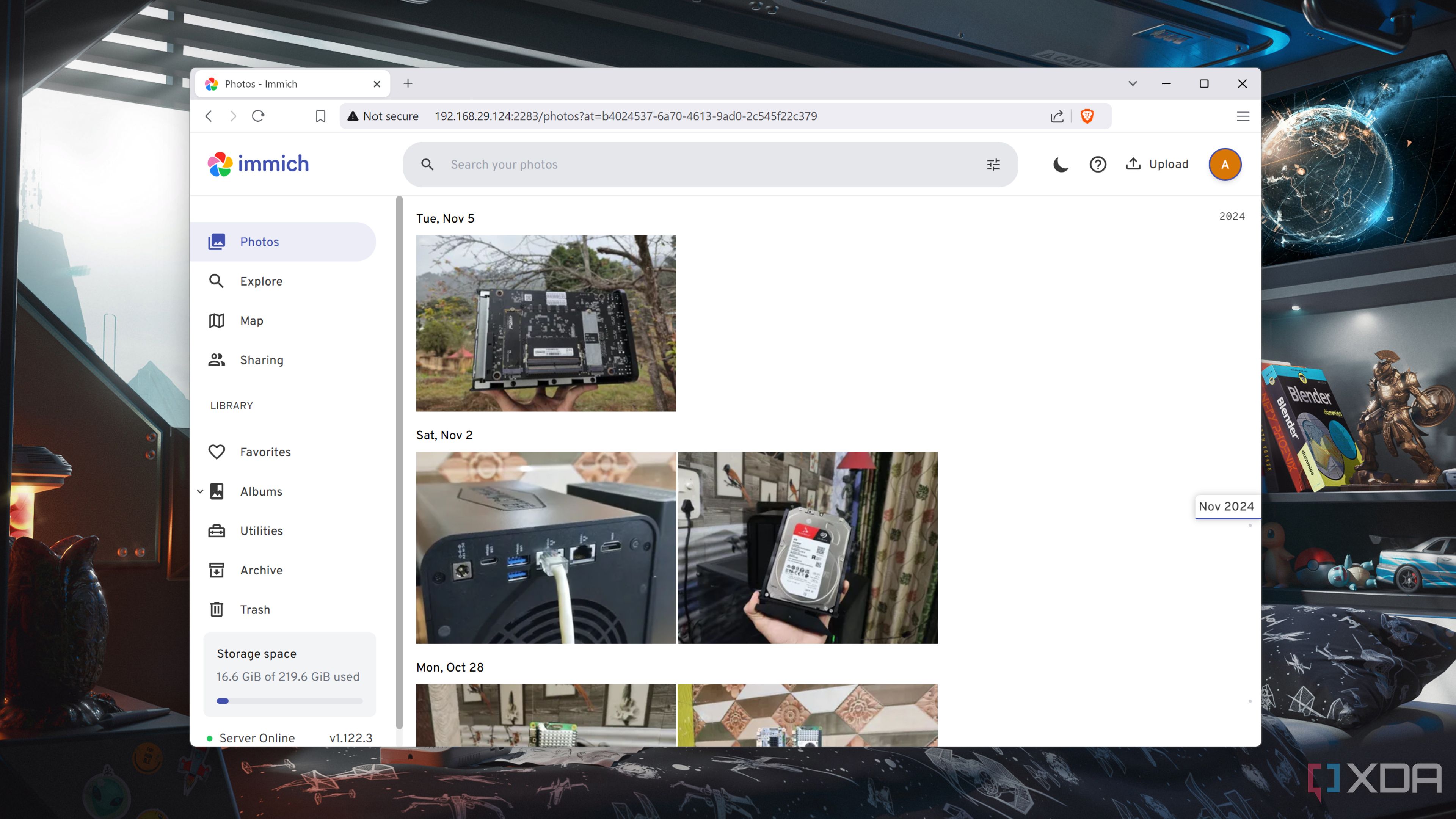Open the Map view
Image resolution: width=1456 pixels, height=819 pixels.
click(x=251, y=320)
